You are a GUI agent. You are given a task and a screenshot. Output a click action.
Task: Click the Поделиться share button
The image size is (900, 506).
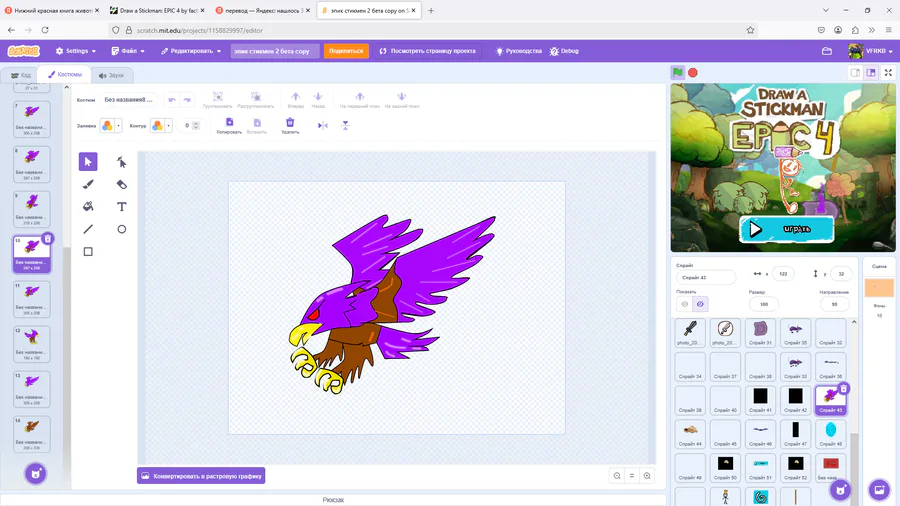coord(346,51)
